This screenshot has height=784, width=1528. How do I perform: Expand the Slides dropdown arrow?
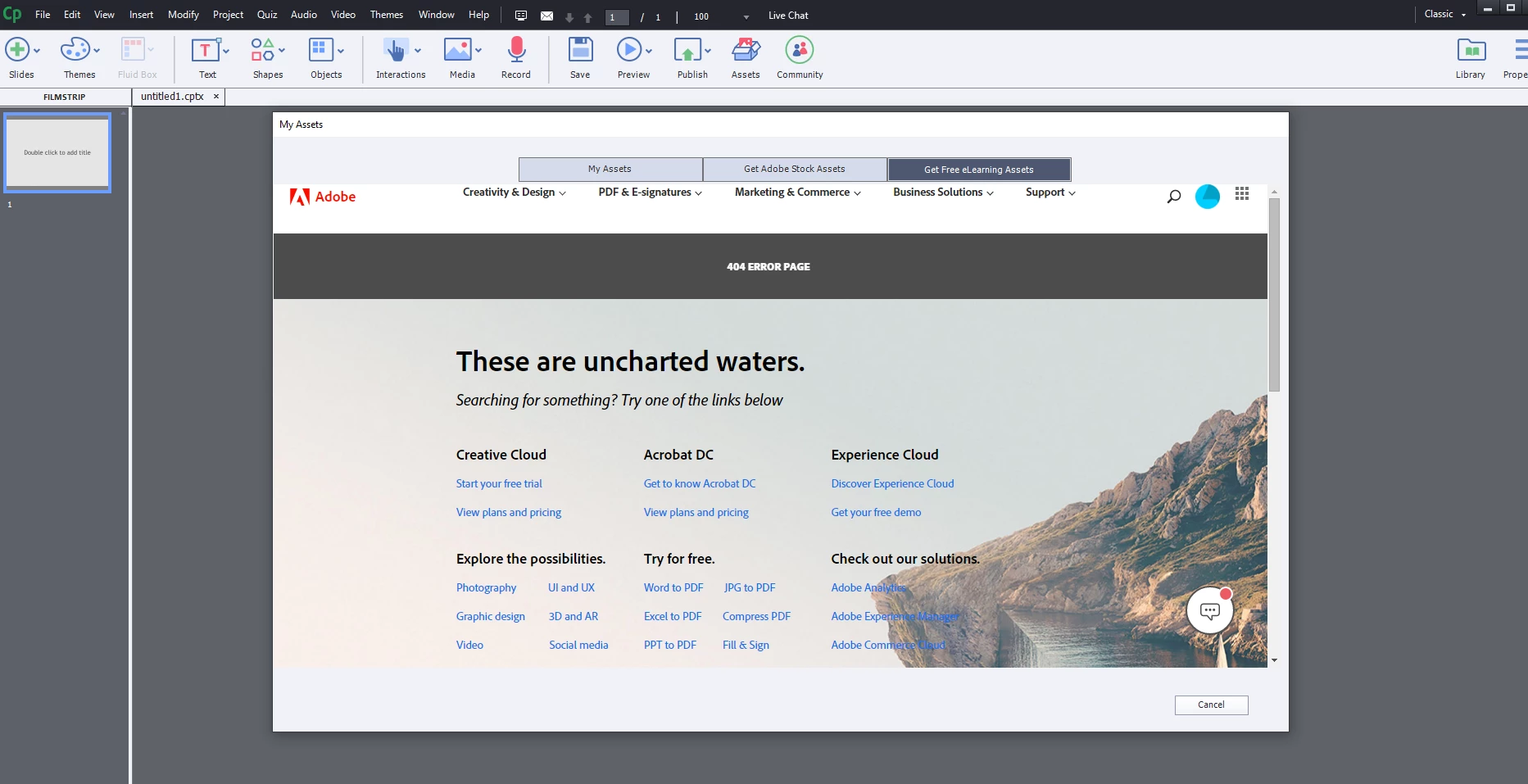pos(37,51)
